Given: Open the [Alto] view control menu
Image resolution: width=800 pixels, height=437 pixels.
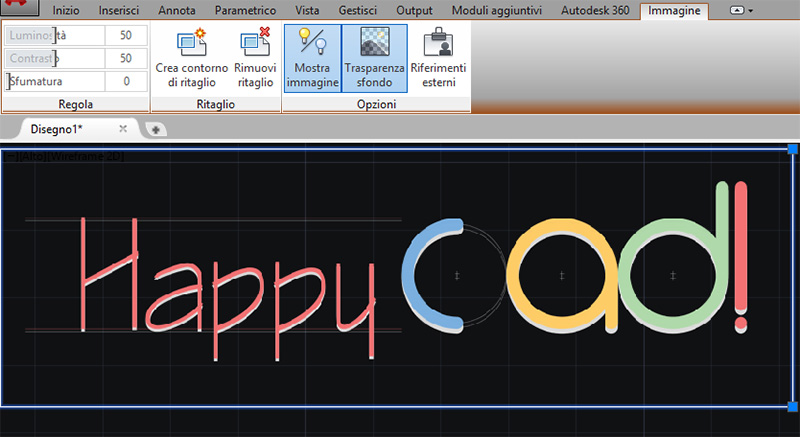Looking at the screenshot, I should 32,157.
